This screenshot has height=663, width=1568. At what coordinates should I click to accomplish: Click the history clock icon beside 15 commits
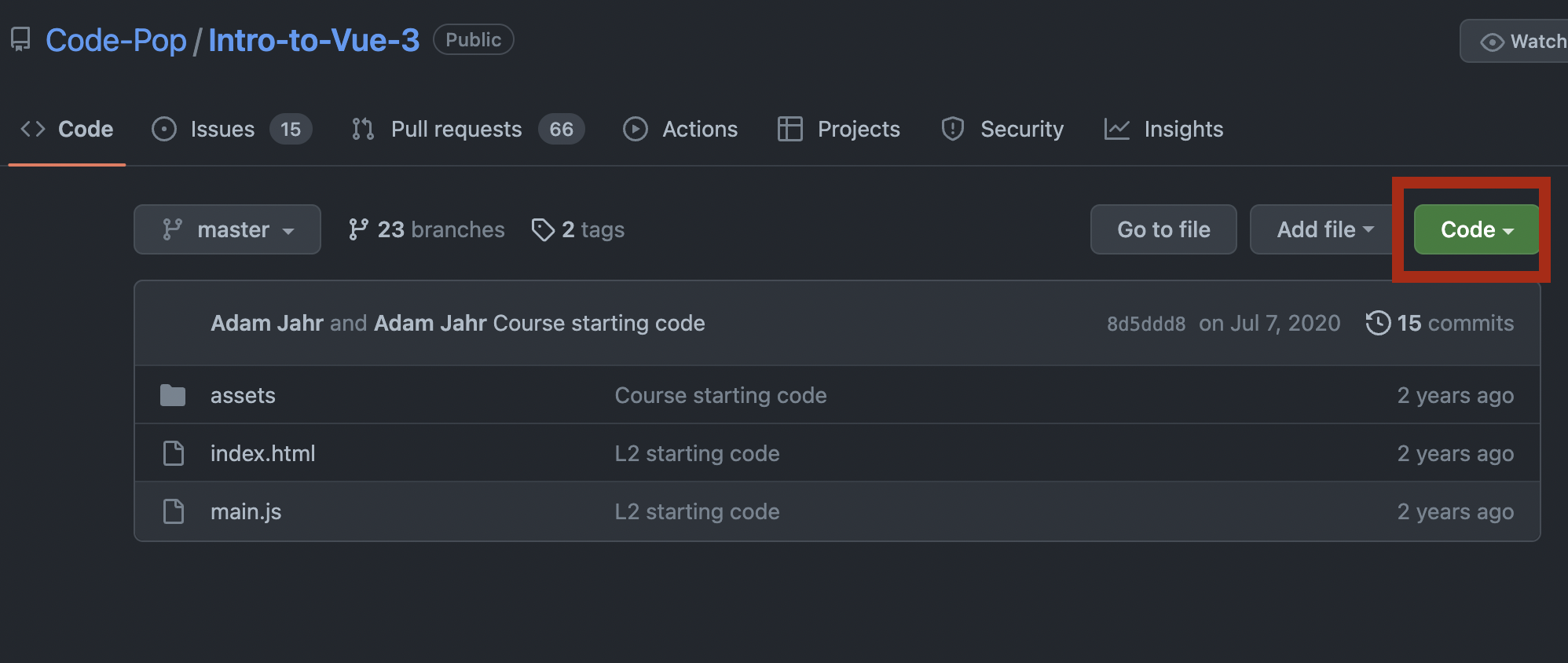click(1378, 323)
